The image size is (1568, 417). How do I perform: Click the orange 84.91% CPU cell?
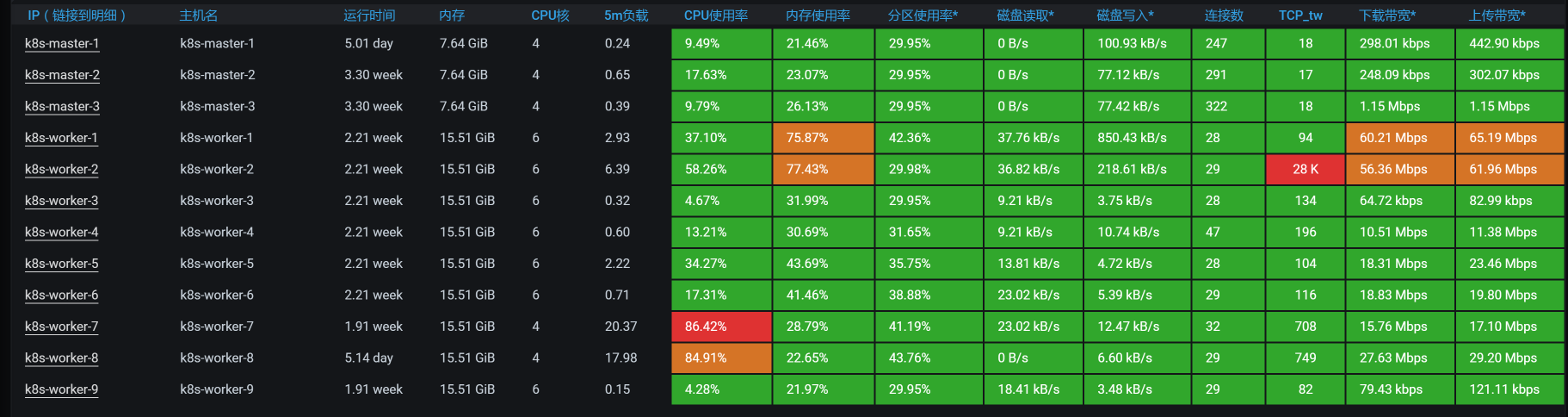click(x=721, y=358)
